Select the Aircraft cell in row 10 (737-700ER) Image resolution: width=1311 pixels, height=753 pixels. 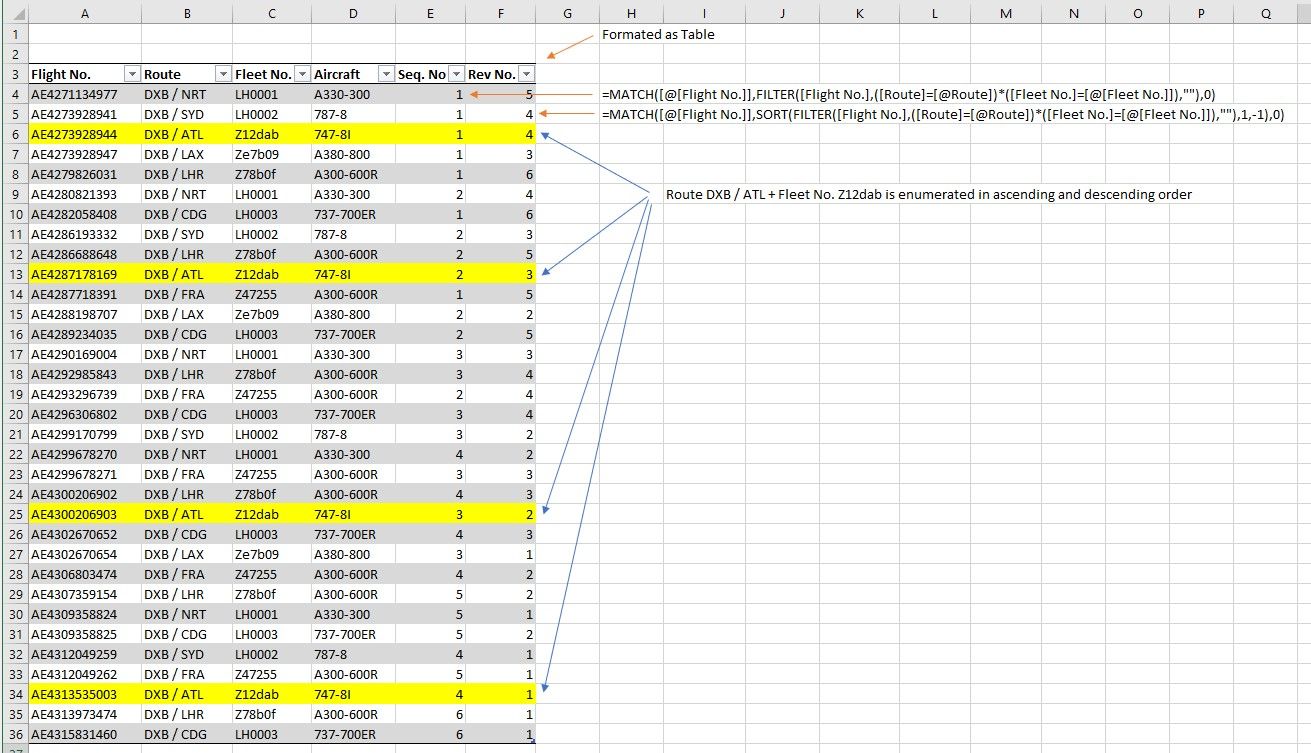(353, 214)
